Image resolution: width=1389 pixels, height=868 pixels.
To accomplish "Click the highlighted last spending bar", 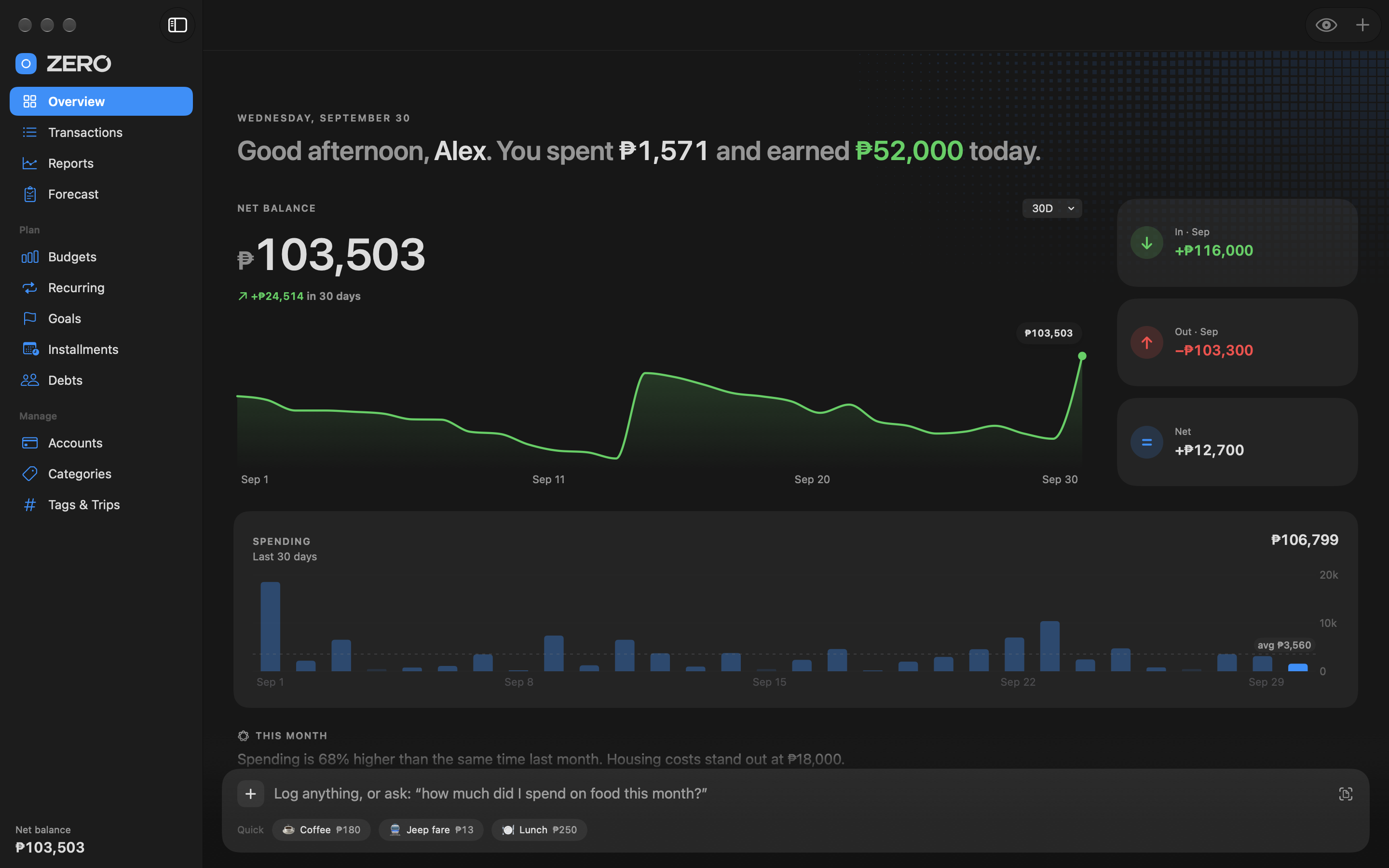I will [1298, 667].
